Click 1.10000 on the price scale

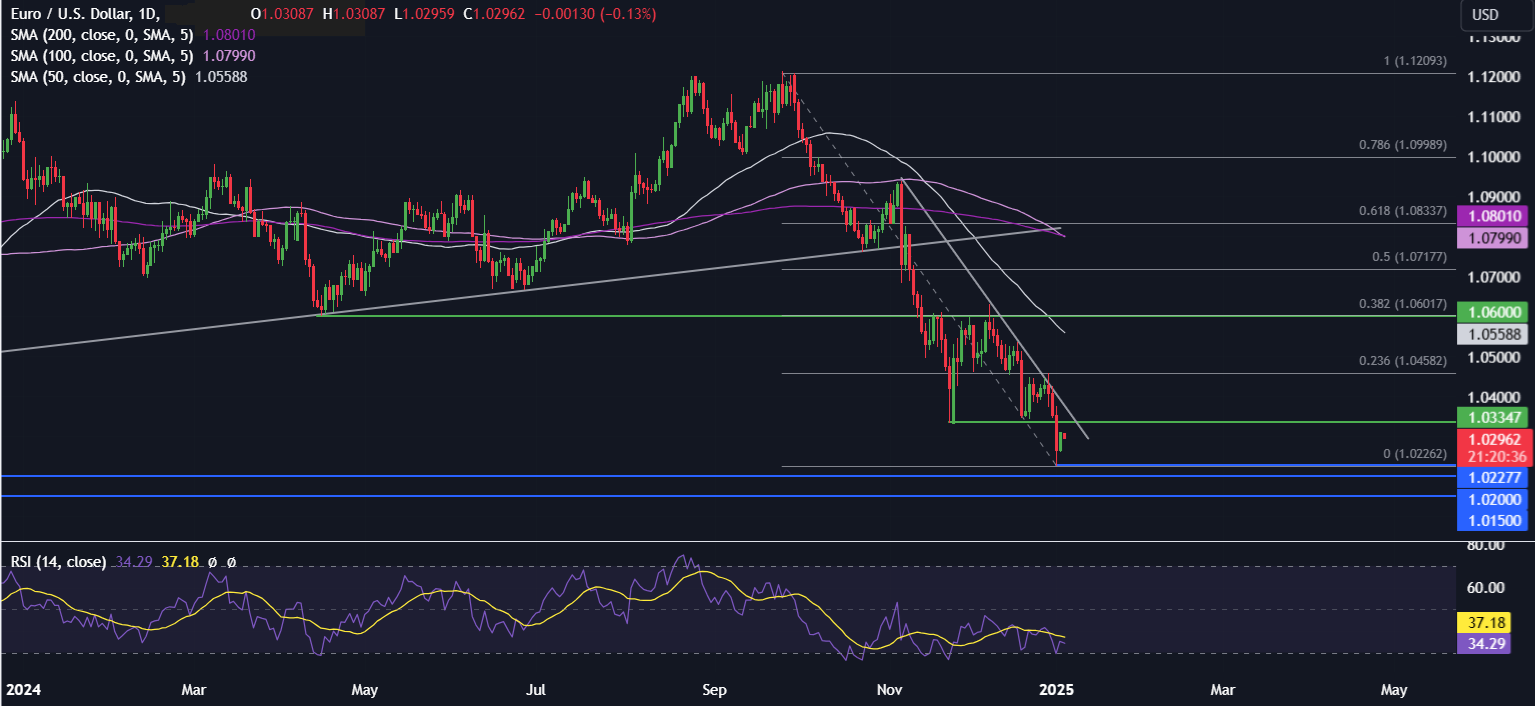pos(1493,157)
